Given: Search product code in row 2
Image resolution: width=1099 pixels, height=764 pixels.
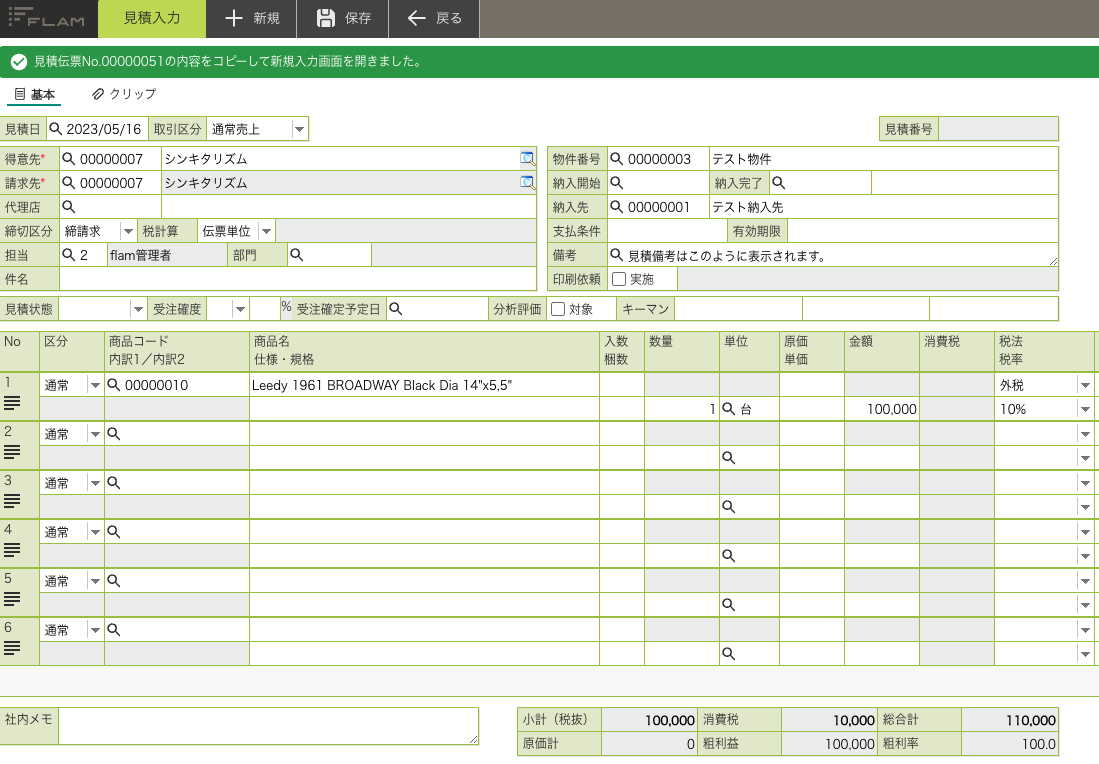Looking at the screenshot, I should [x=114, y=434].
